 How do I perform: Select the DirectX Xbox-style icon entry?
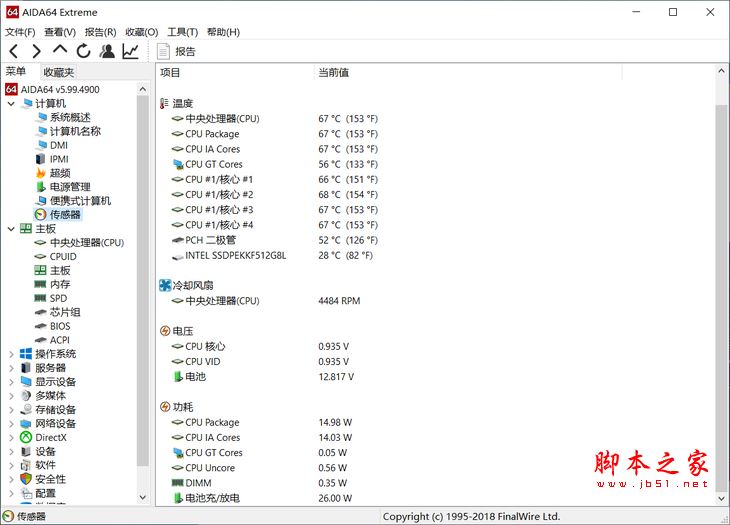tap(26, 438)
